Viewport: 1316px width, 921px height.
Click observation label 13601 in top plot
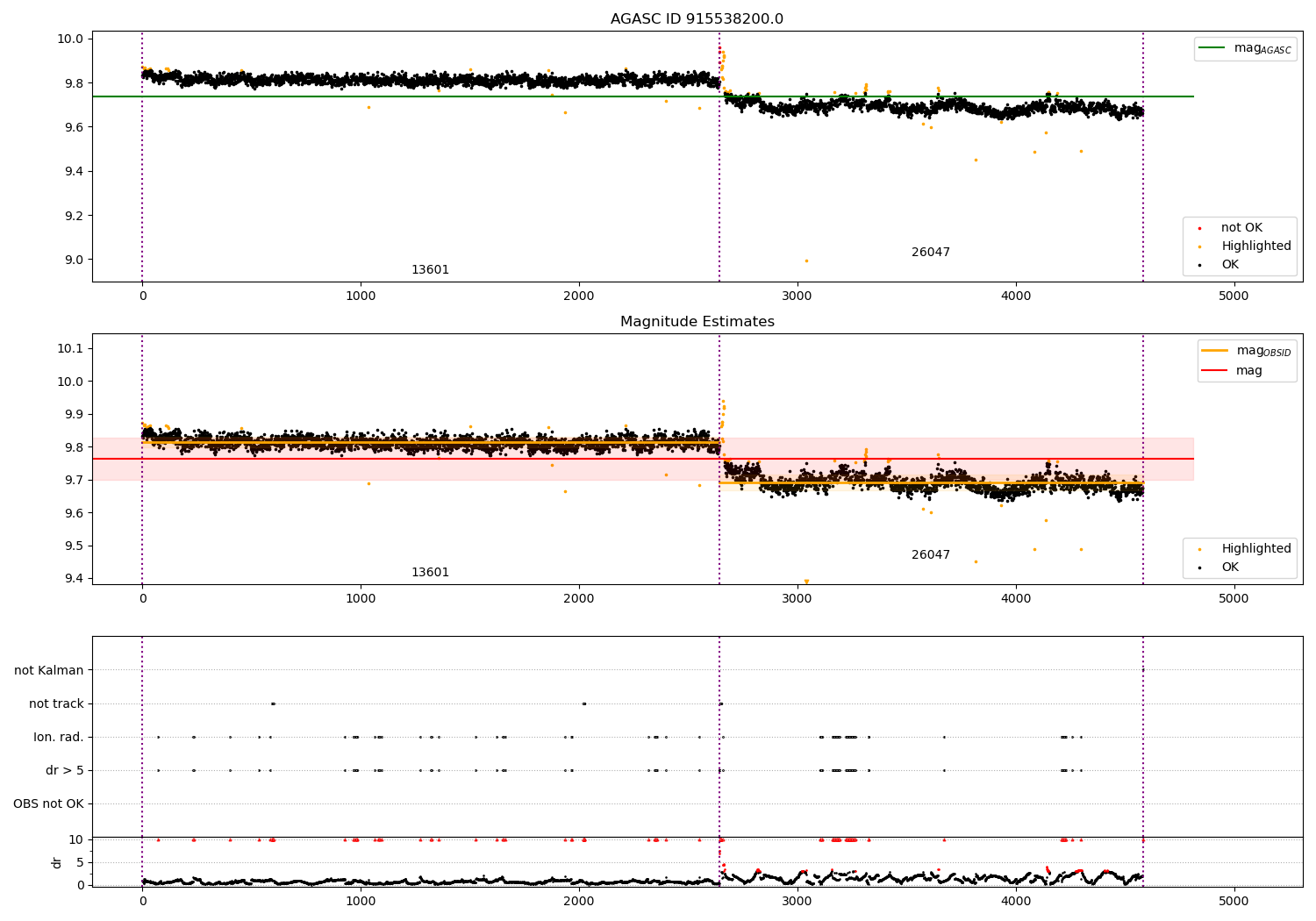(x=430, y=270)
